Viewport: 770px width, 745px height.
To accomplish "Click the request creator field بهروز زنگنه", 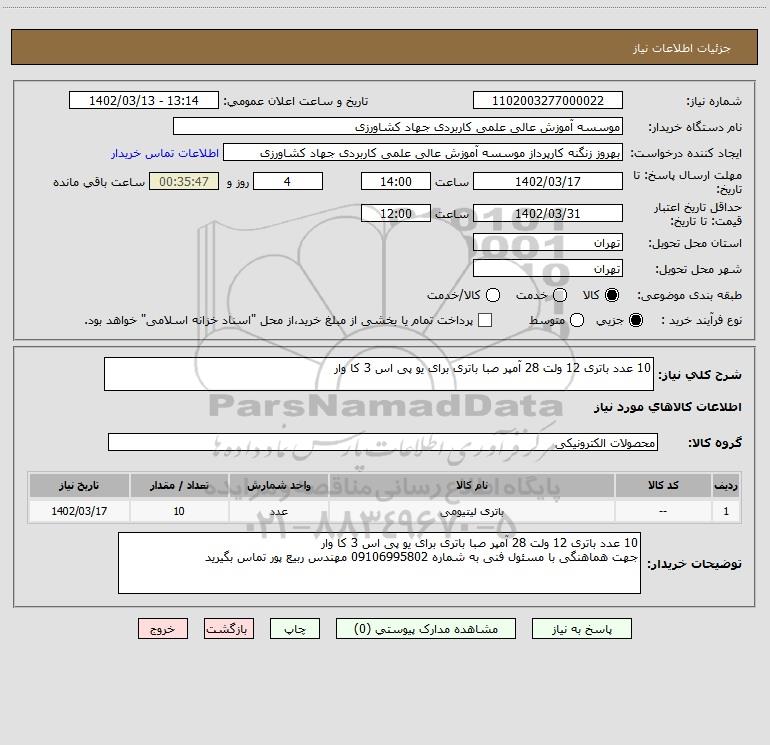I will pyautogui.click(x=423, y=152).
